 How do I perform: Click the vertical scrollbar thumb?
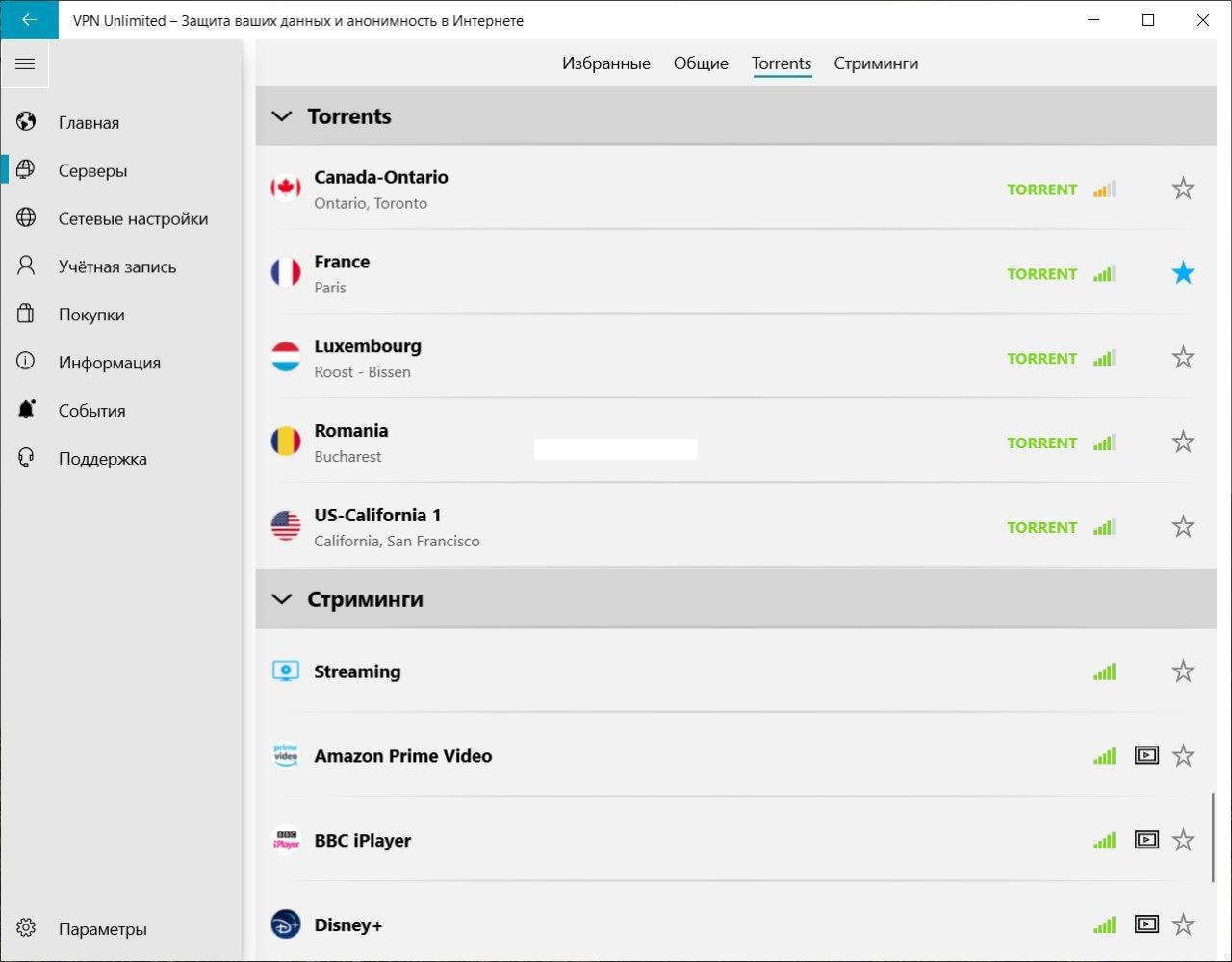click(x=1213, y=837)
